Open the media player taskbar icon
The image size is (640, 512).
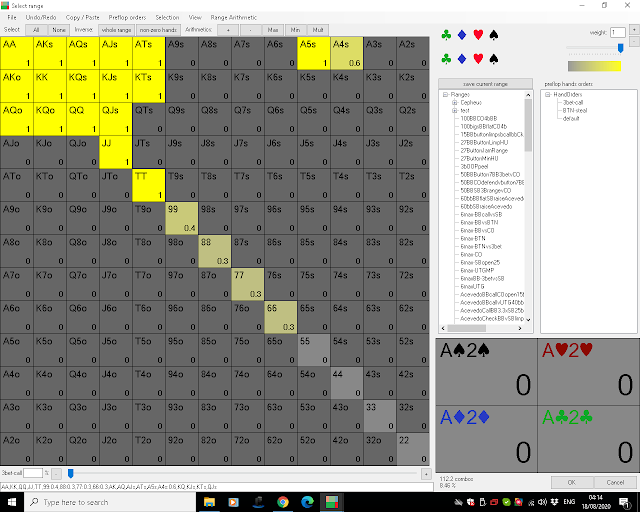(233, 502)
